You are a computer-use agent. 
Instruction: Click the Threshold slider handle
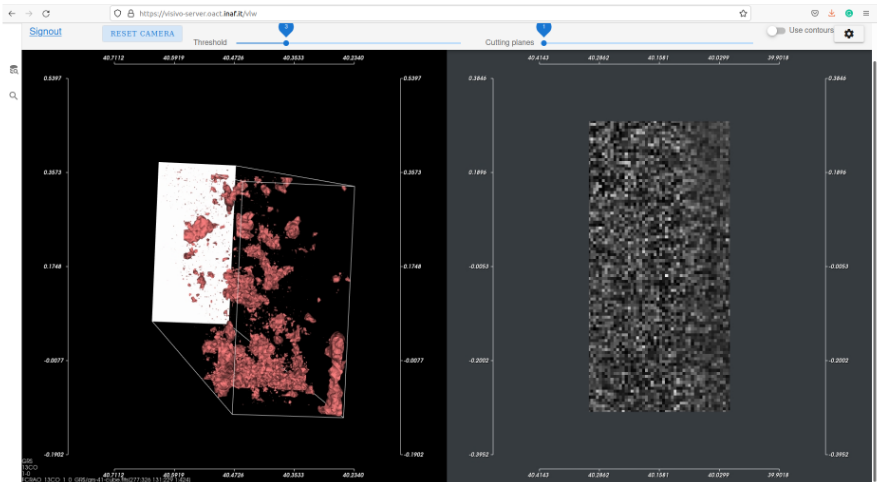(286, 43)
